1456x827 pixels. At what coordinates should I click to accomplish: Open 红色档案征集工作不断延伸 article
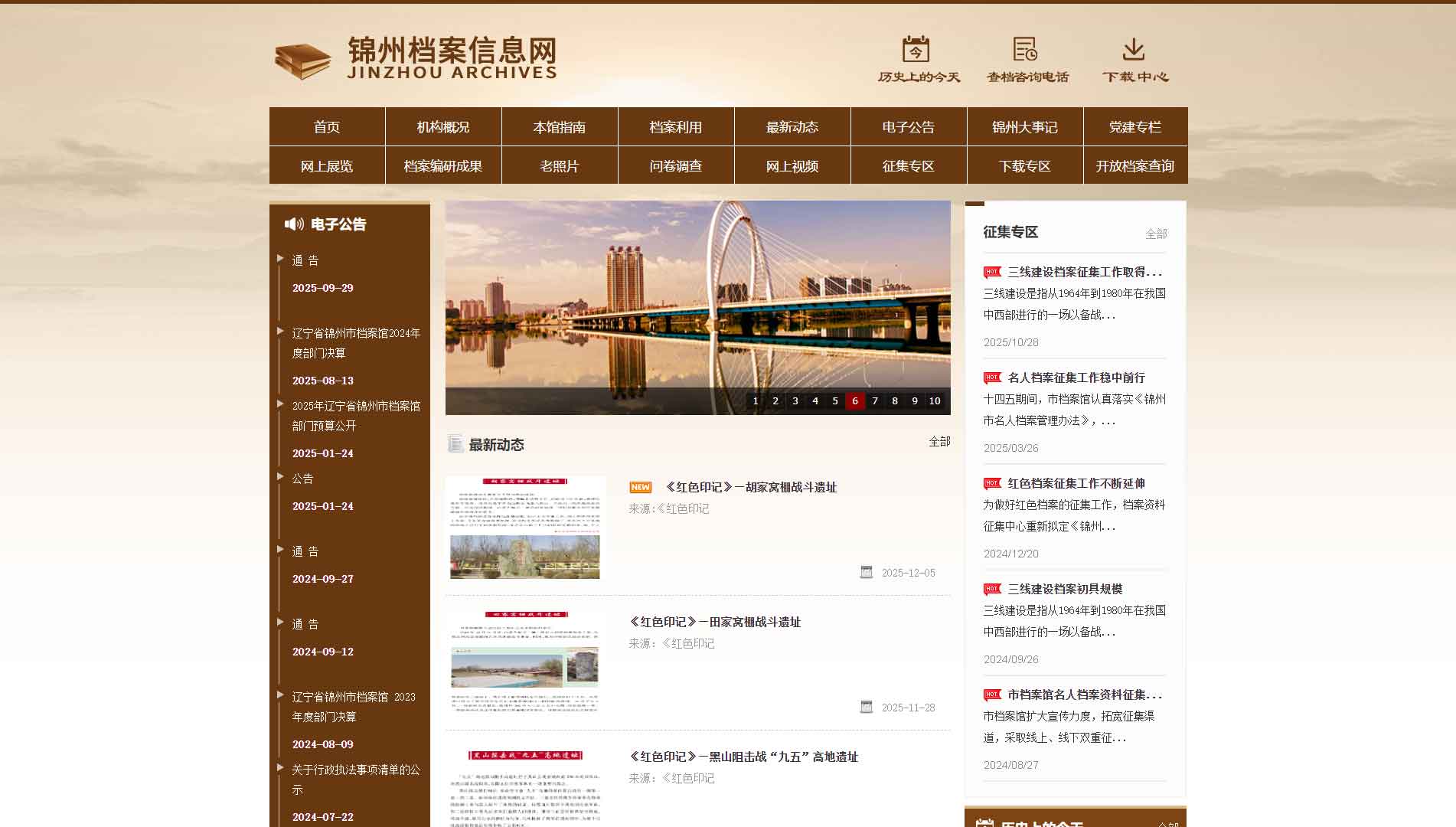click(1076, 483)
